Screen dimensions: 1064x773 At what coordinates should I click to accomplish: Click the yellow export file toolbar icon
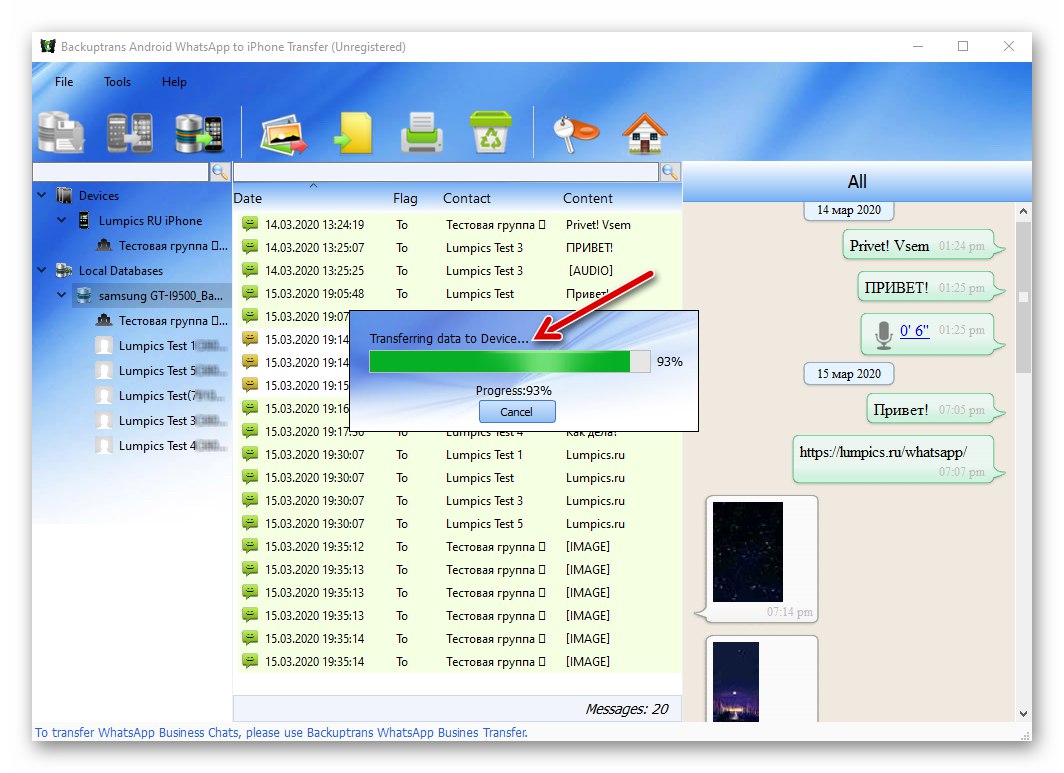[354, 132]
